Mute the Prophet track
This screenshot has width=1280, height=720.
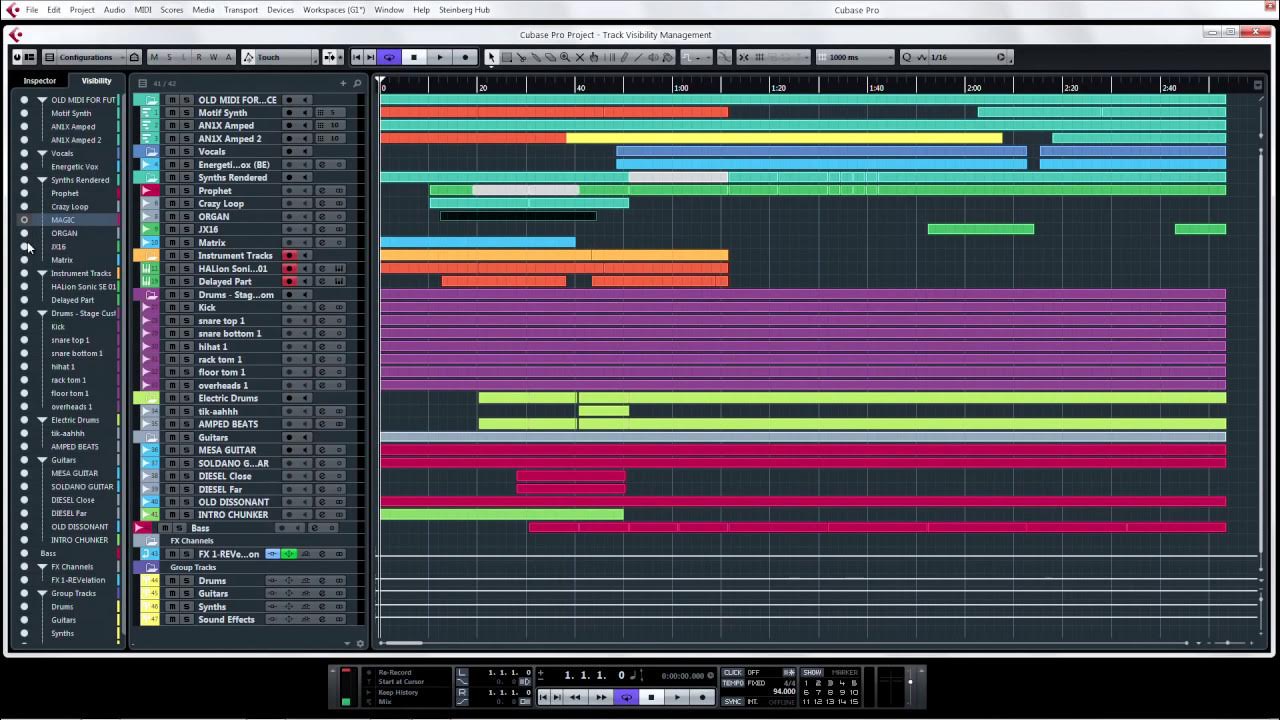171,191
